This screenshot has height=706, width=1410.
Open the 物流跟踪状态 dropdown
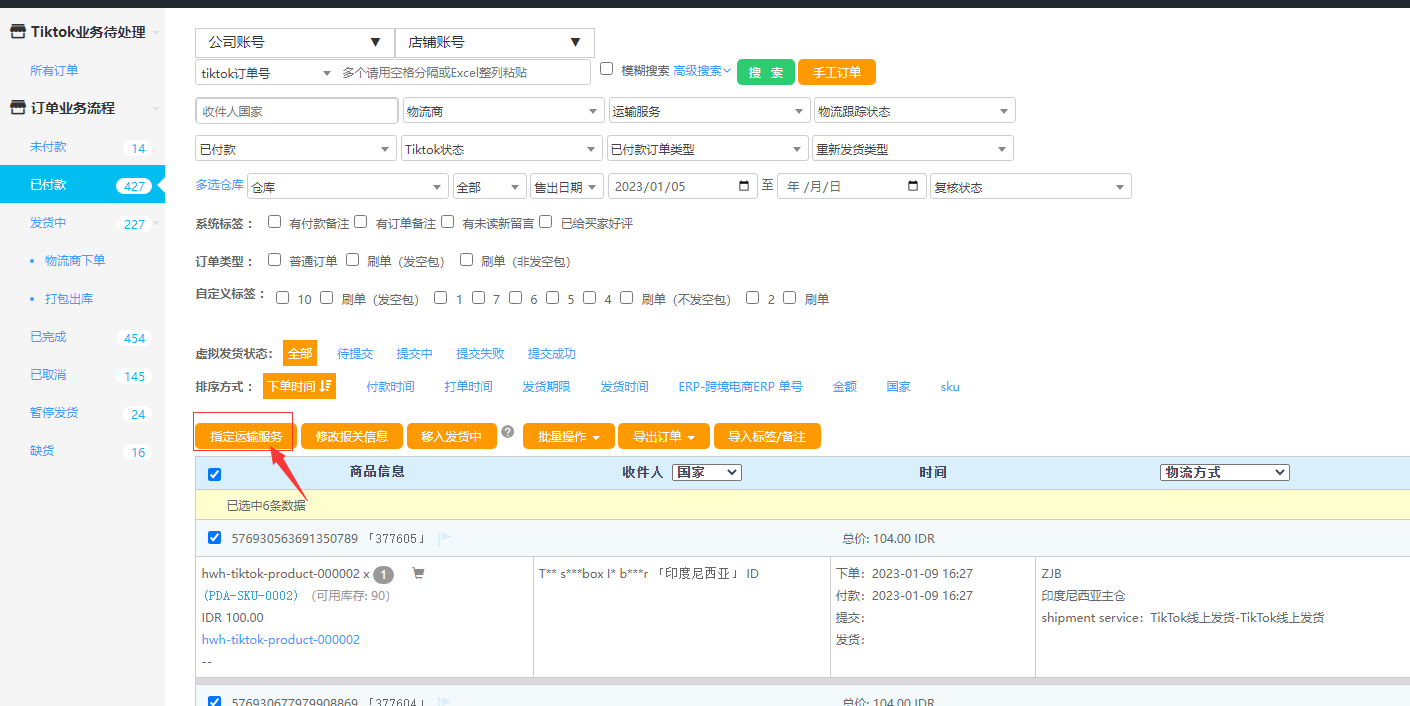coord(915,111)
